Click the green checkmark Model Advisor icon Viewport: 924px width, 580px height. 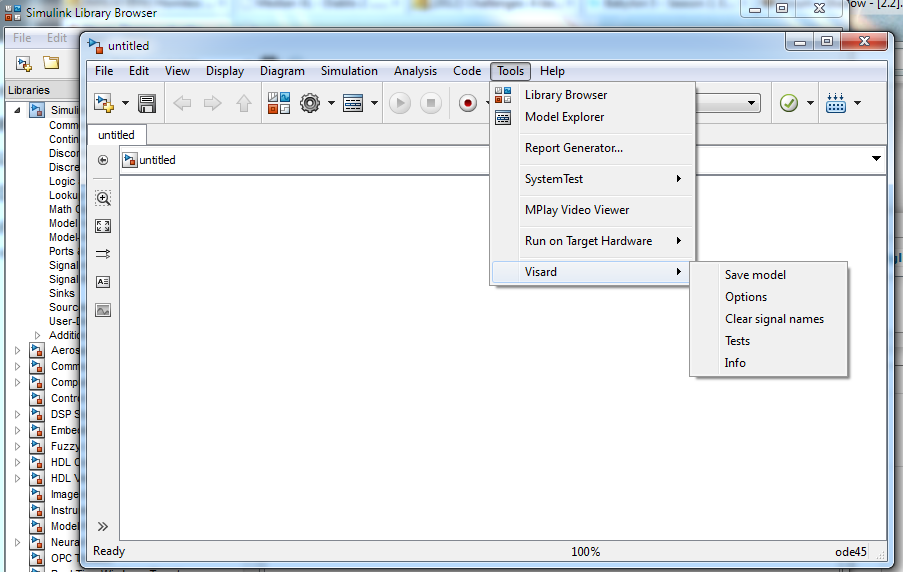tap(789, 103)
